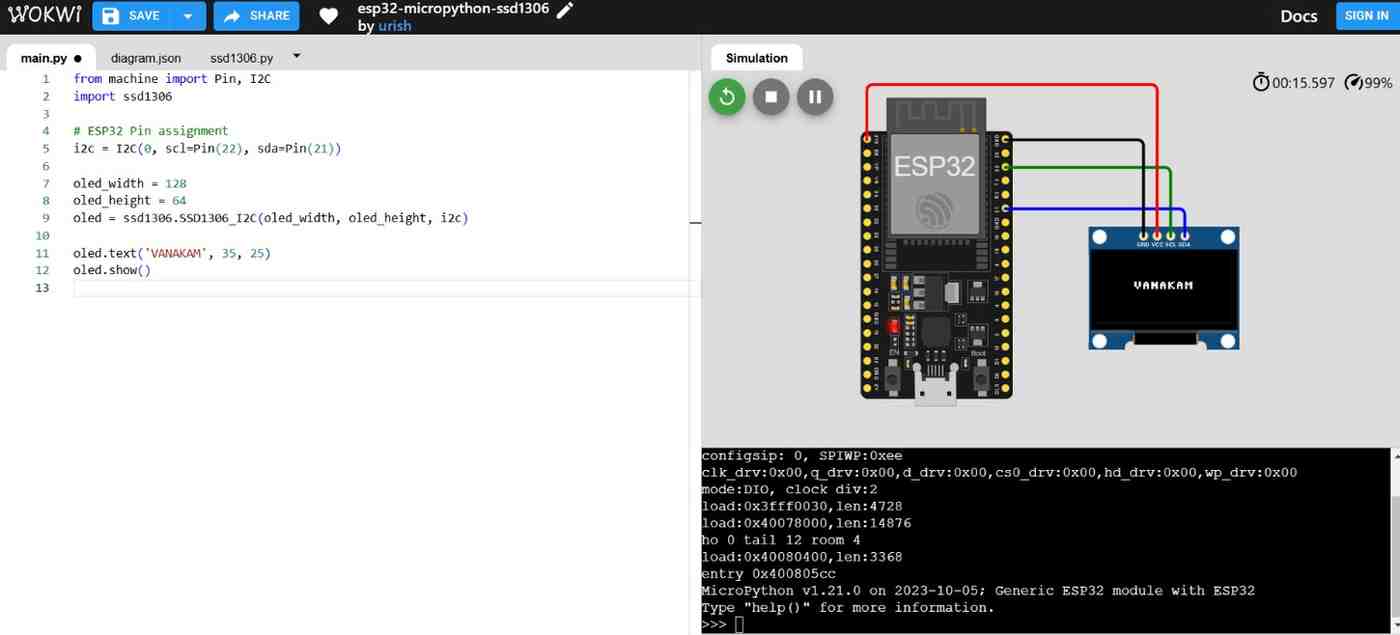
Task: Open the dropdown arrow beside SAVE
Action: pyautogui.click(x=188, y=16)
